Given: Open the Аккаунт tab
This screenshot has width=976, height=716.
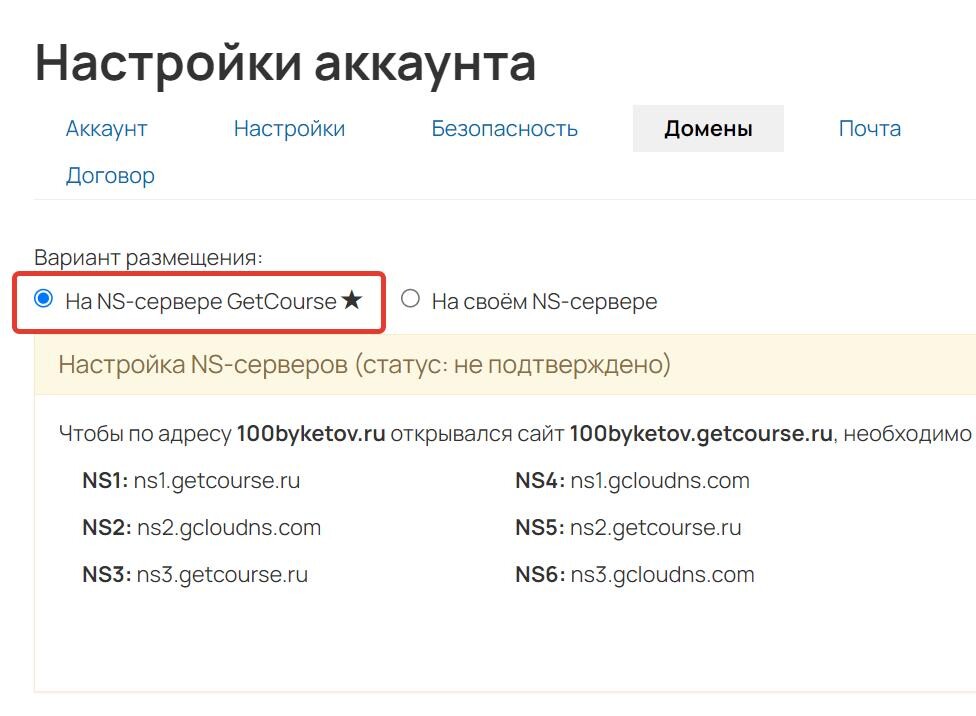Looking at the screenshot, I should [x=106, y=128].
